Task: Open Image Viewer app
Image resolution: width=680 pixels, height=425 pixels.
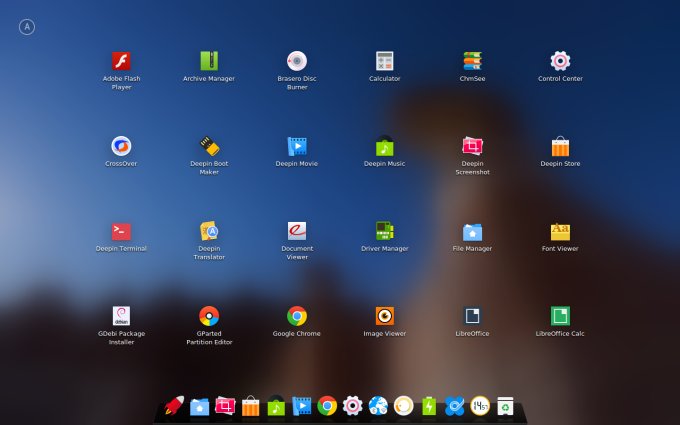Action: pos(384,316)
